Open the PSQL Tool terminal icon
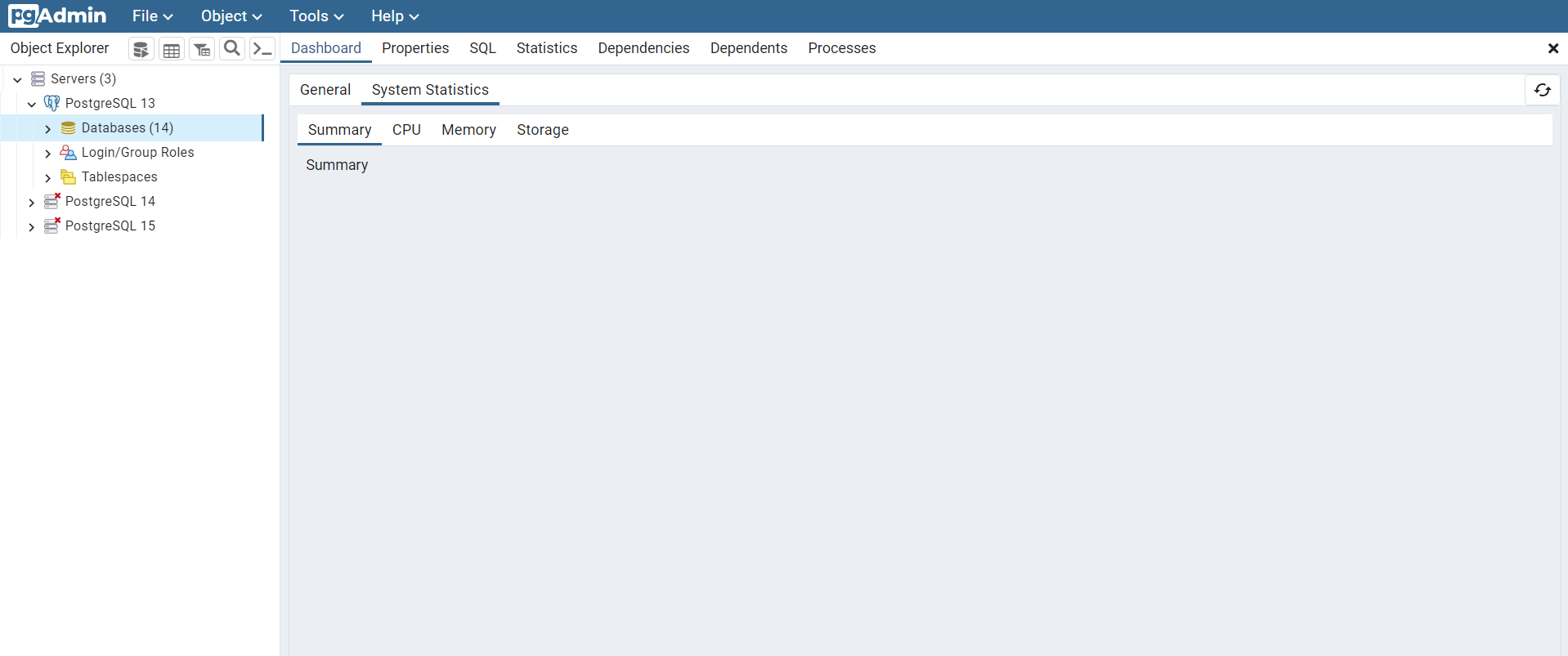Viewport: 1568px width, 656px height. click(x=262, y=49)
